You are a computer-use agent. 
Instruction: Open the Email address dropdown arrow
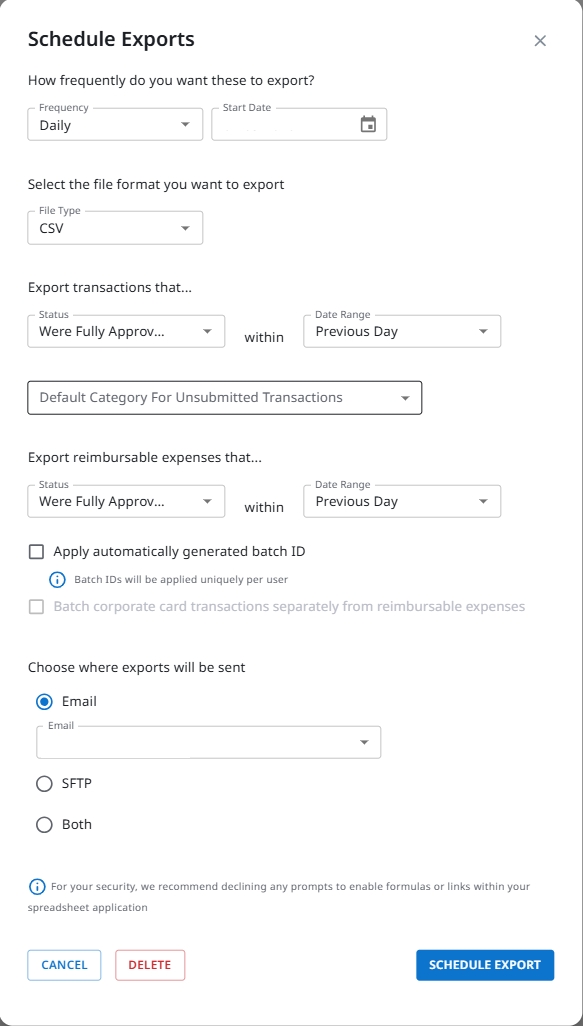pyautogui.click(x=364, y=742)
